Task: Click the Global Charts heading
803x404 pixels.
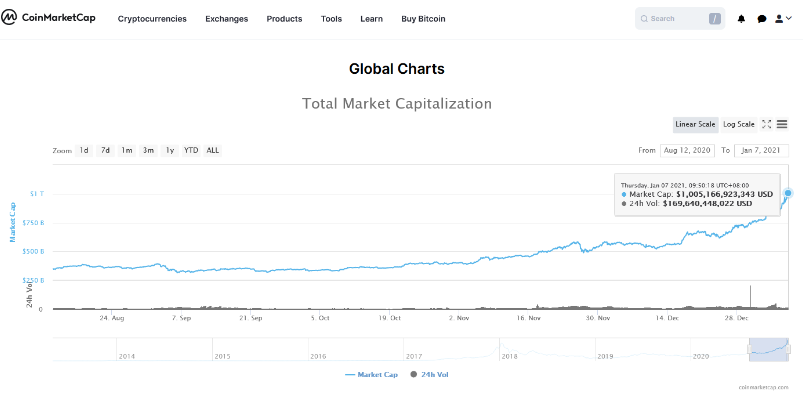Action: pyautogui.click(x=396, y=69)
